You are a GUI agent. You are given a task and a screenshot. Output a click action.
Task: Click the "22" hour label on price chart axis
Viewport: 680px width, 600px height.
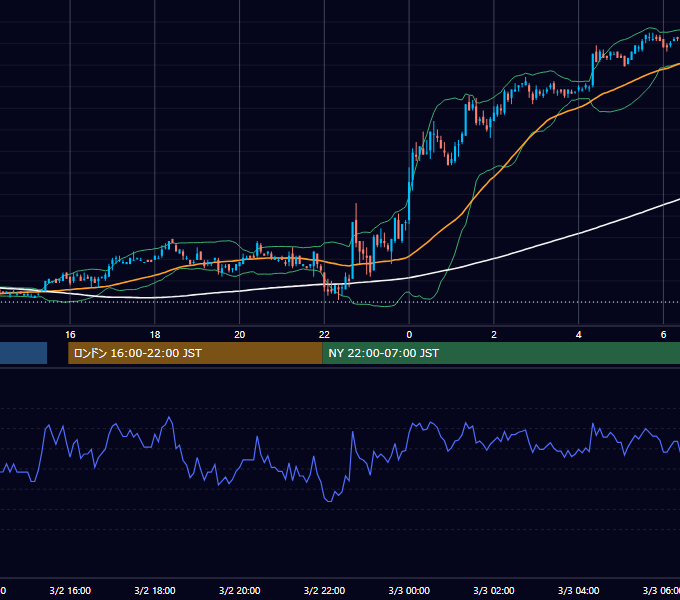324,335
